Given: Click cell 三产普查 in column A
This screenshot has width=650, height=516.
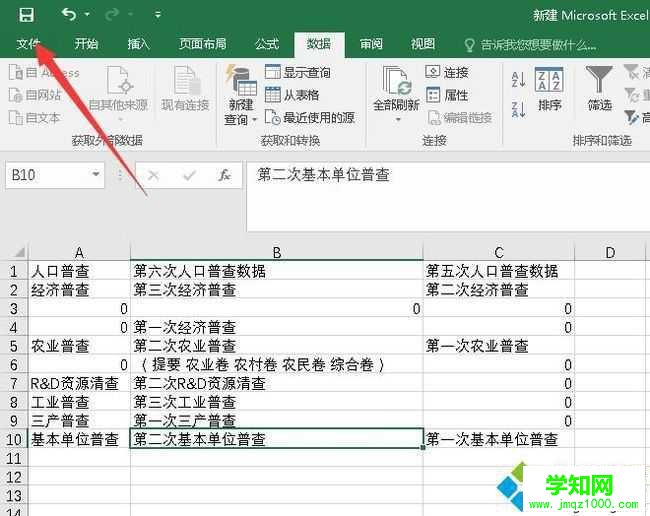Looking at the screenshot, I should tap(79, 421).
